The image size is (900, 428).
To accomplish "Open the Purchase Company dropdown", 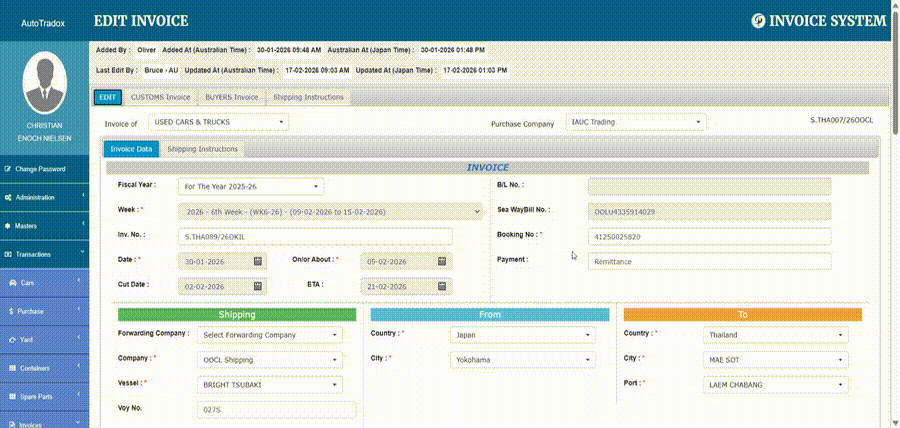I will coord(635,122).
